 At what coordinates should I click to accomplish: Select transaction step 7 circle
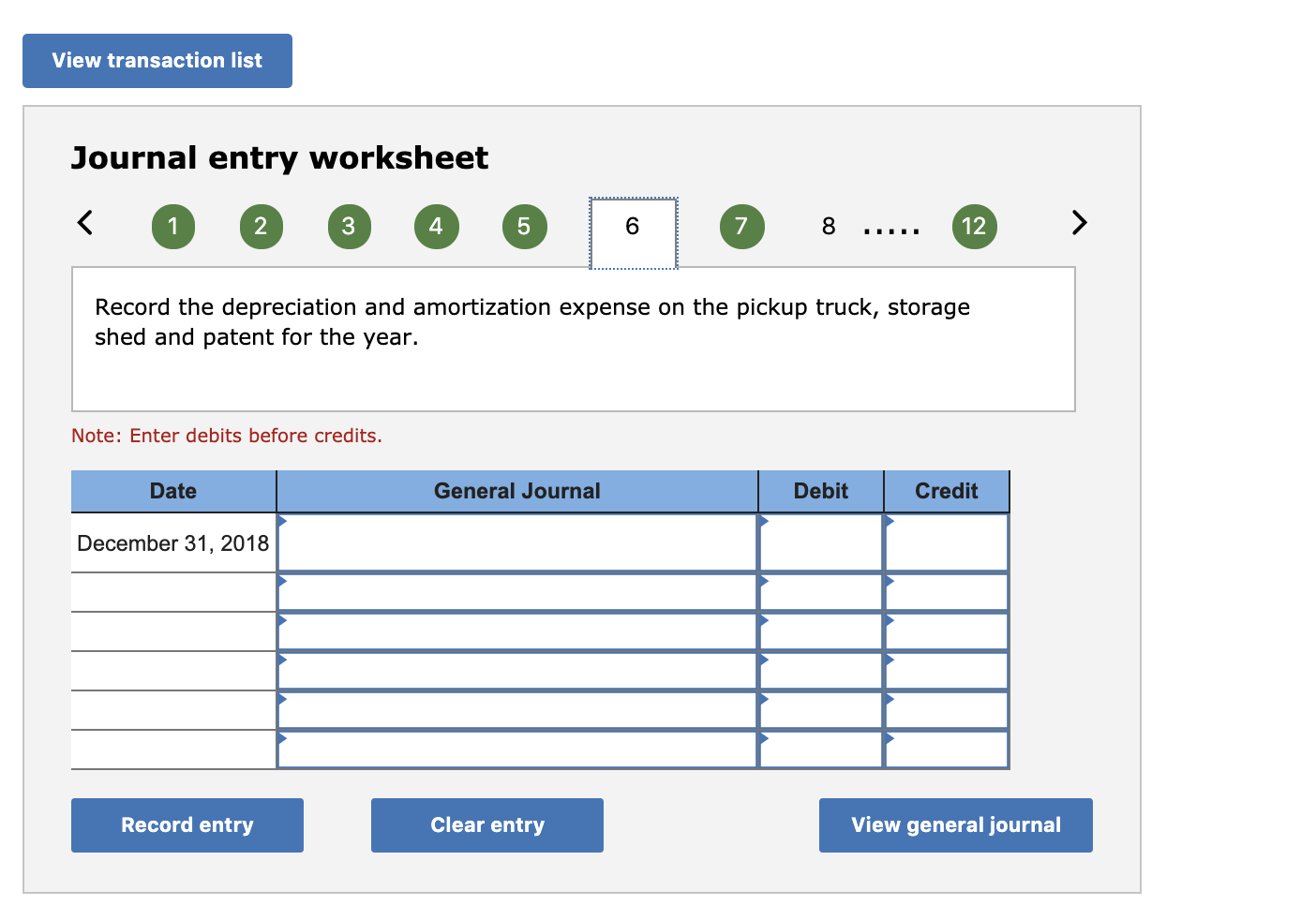pos(741,226)
